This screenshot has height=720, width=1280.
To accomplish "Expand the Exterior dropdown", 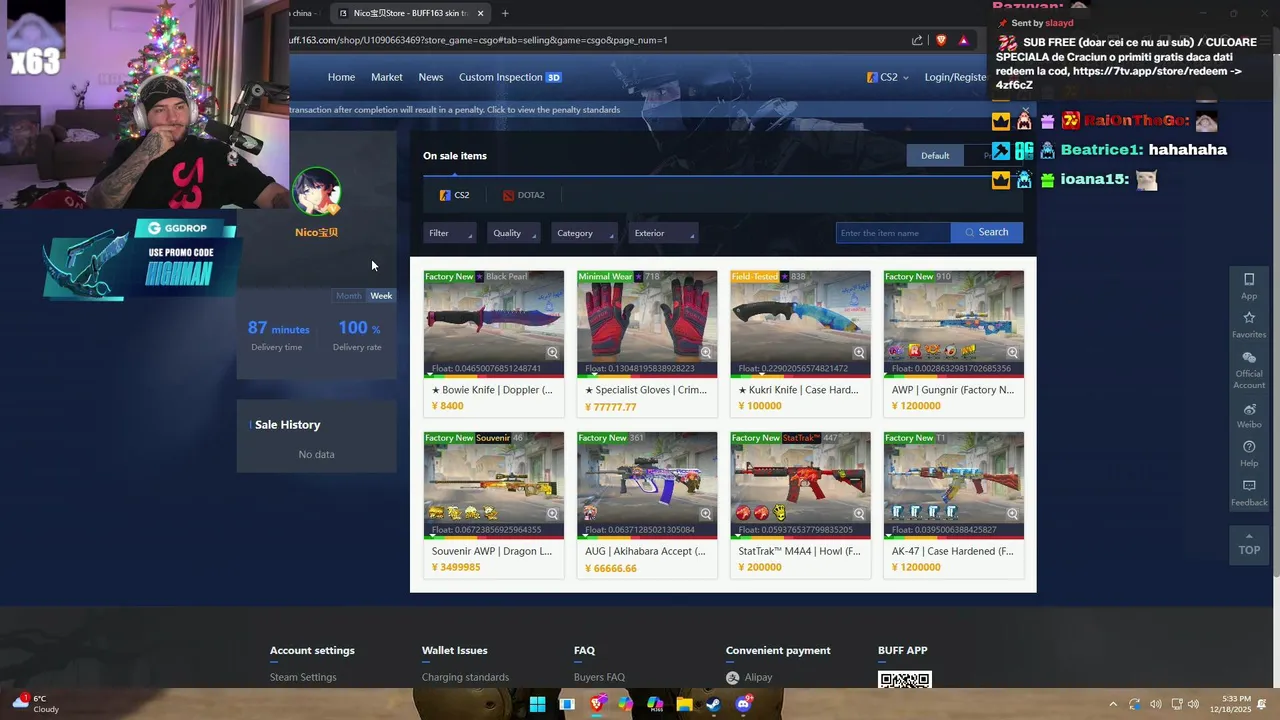I will pyautogui.click(x=663, y=233).
